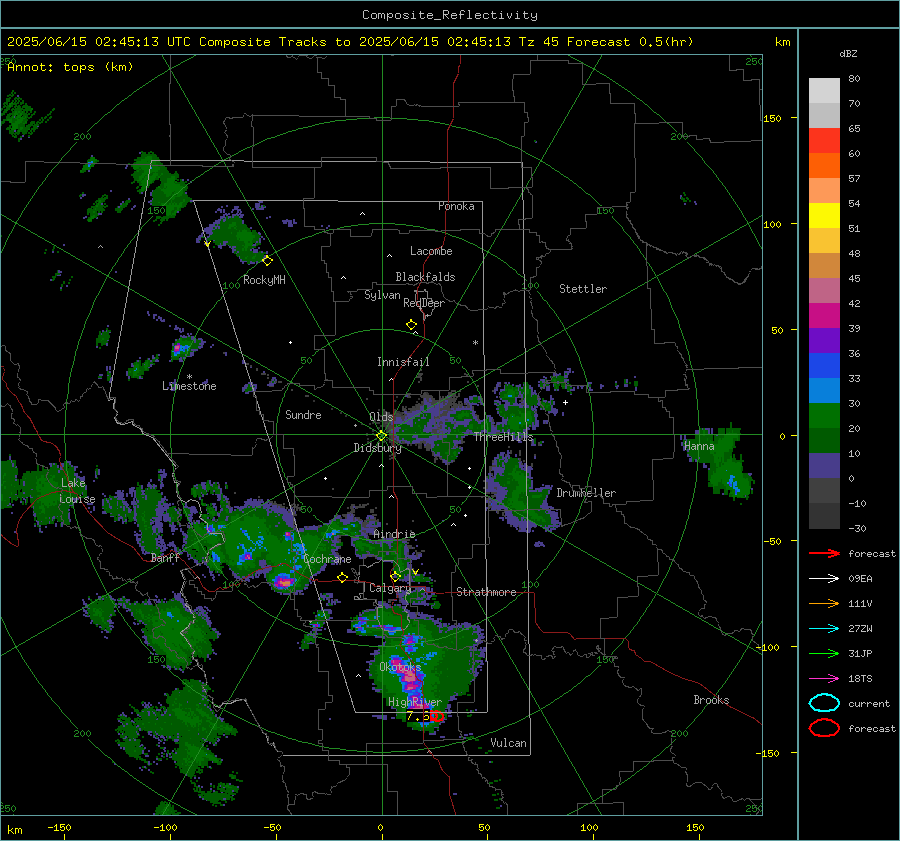Click the Banff town label
Image resolution: width=900 pixels, height=841 pixels.
165,557
